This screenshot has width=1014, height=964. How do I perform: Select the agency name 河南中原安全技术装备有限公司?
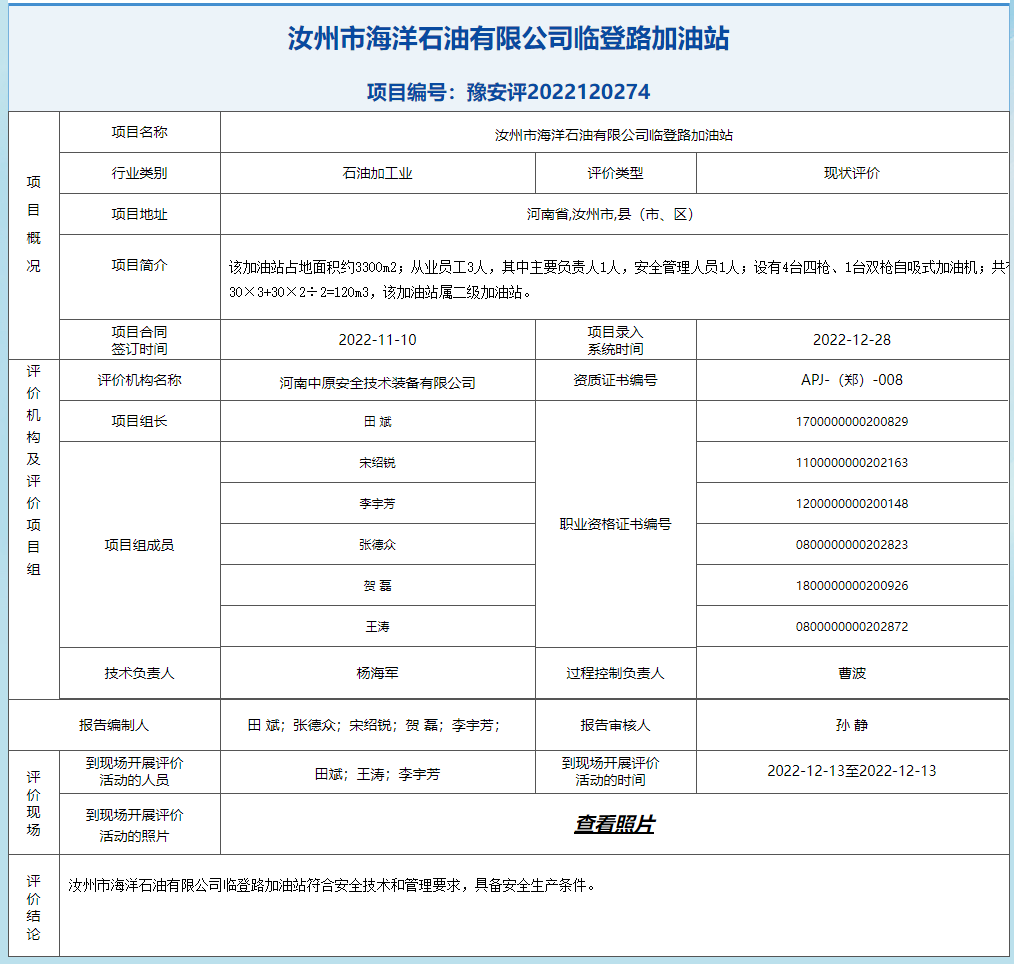[x=377, y=383]
